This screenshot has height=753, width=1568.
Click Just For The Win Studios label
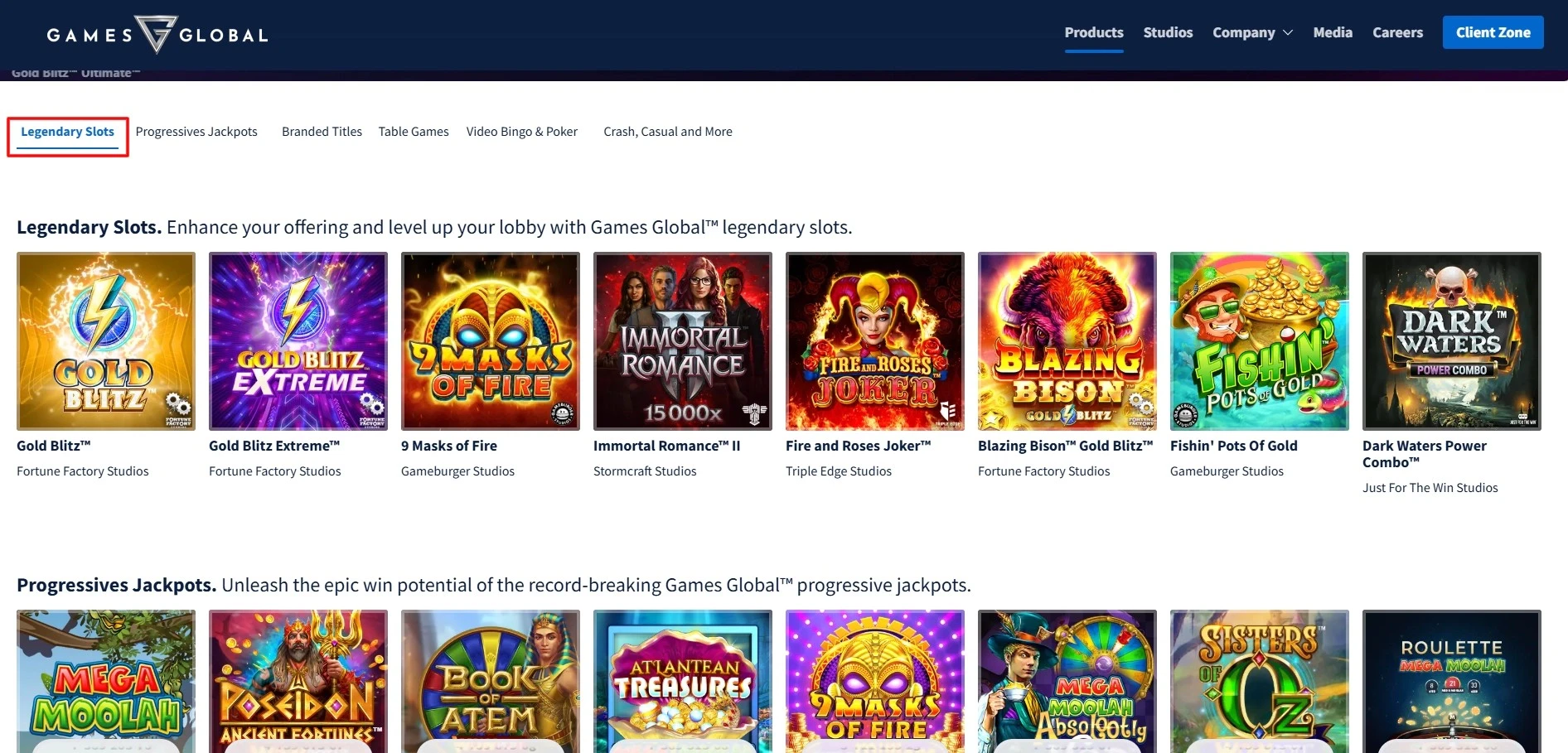coord(1430,488)
